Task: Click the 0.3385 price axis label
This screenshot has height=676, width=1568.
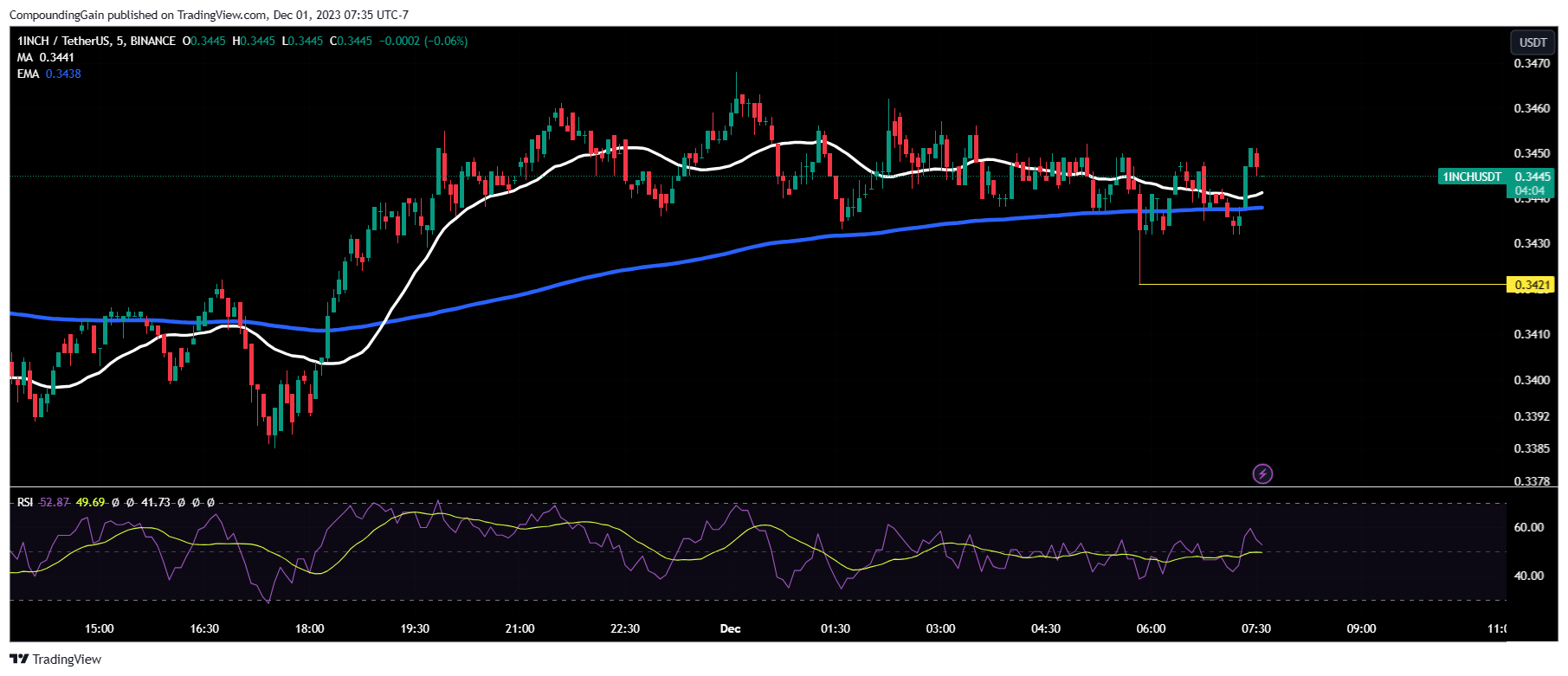Action: [x=1532, y=448]
